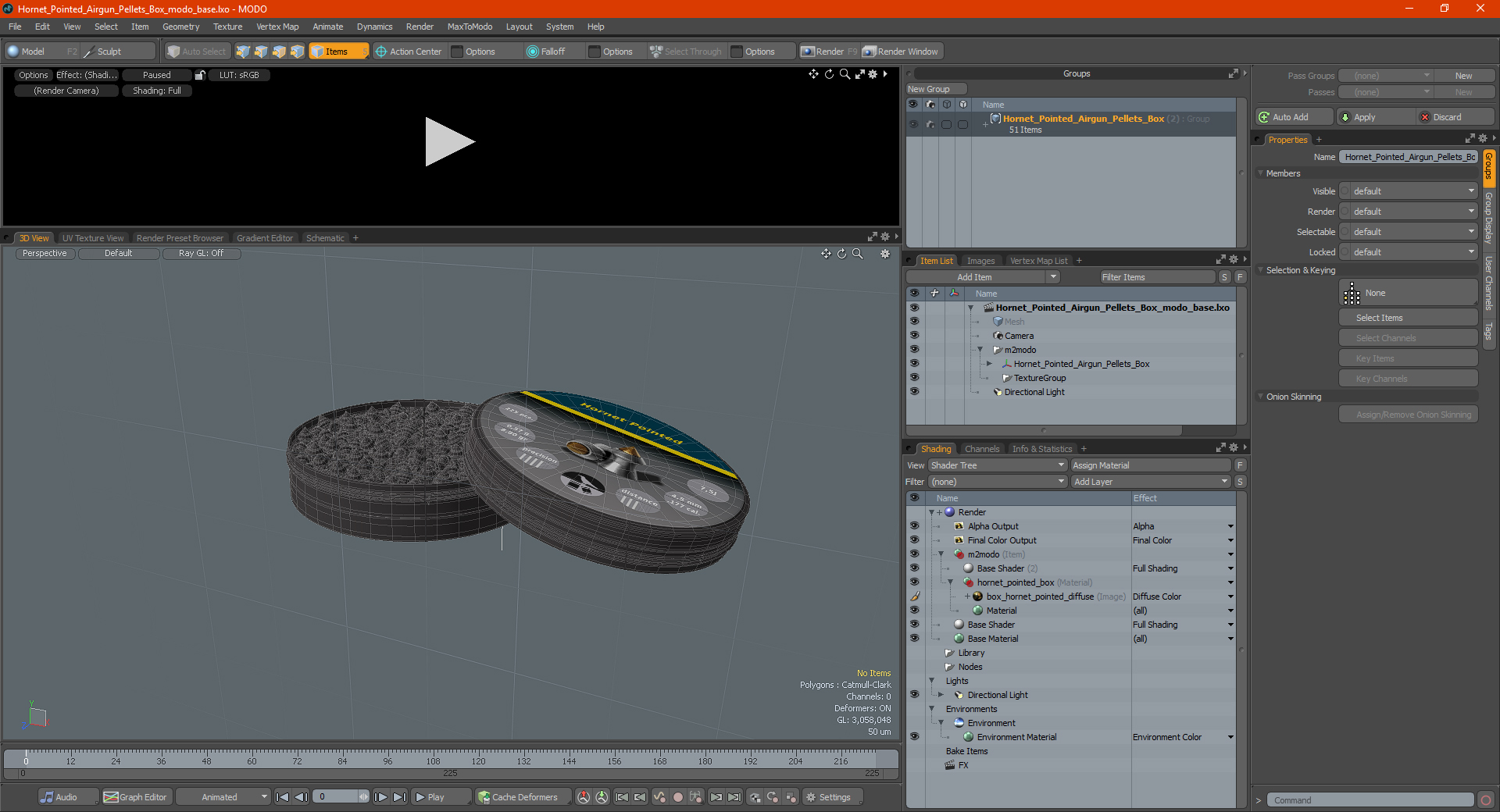Open Gradient Editor tab
This screenshot has width=1500, height=812.
coord(265,238)
